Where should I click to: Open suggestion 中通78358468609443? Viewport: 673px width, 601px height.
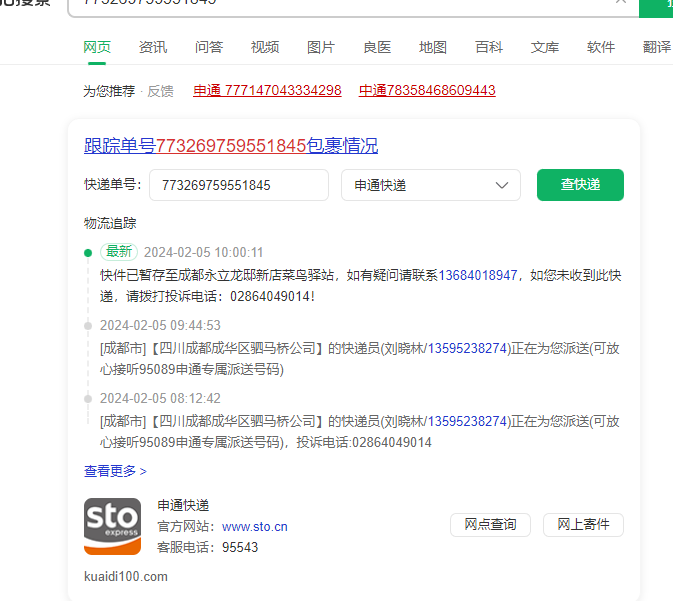[x=427, y=91]
